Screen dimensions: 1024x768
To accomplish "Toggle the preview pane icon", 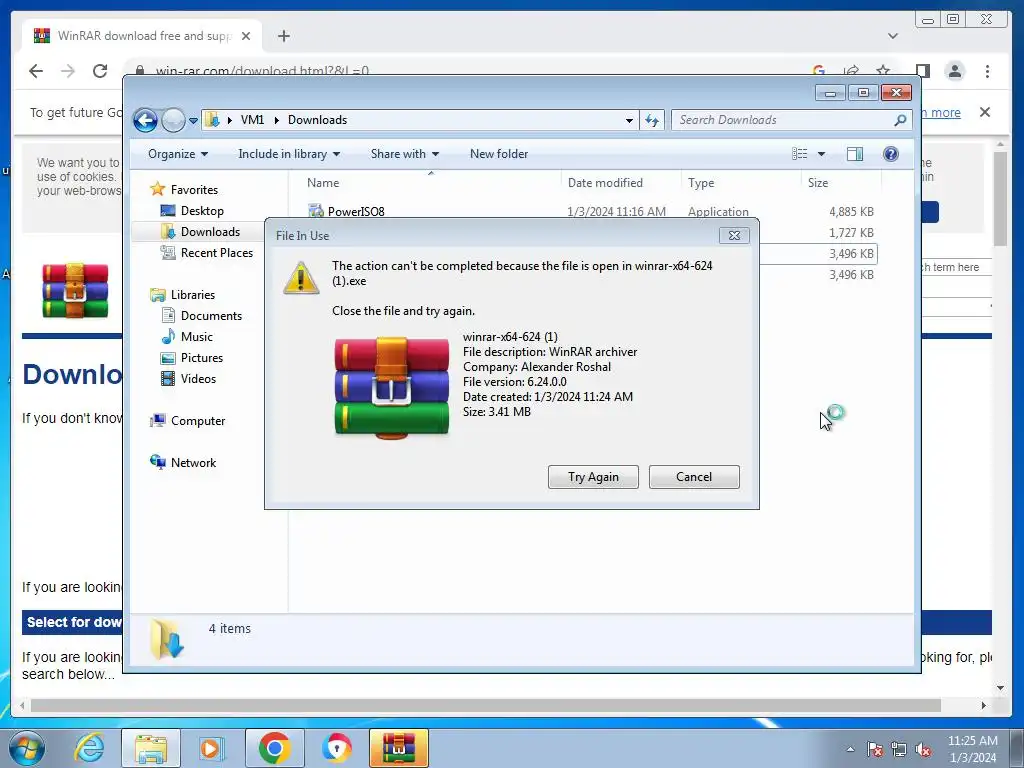I will pyautogui.click(x=855, y=154).
